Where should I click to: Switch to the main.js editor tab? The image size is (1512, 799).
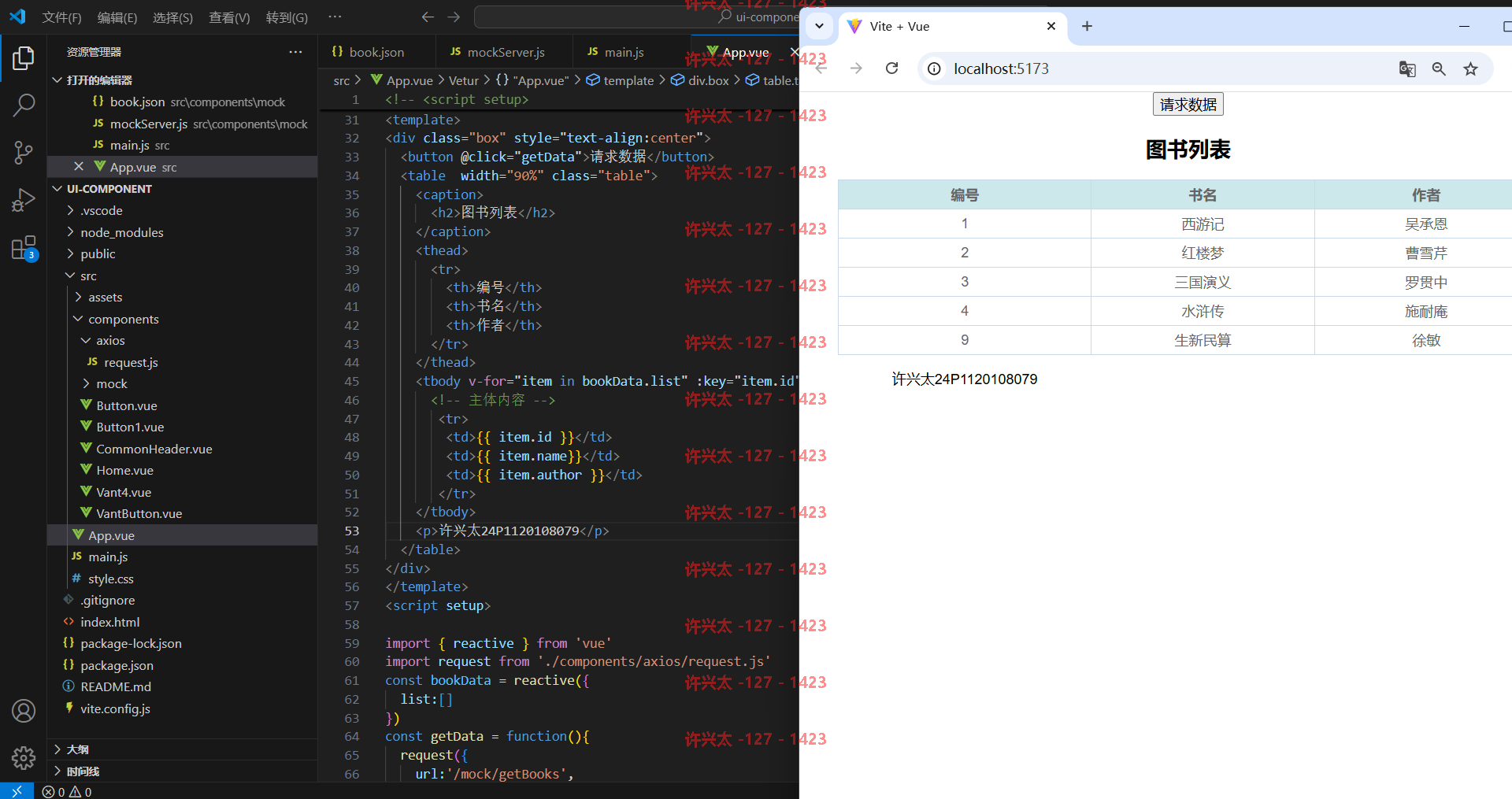pyautogui.click(x=624, y=52)
